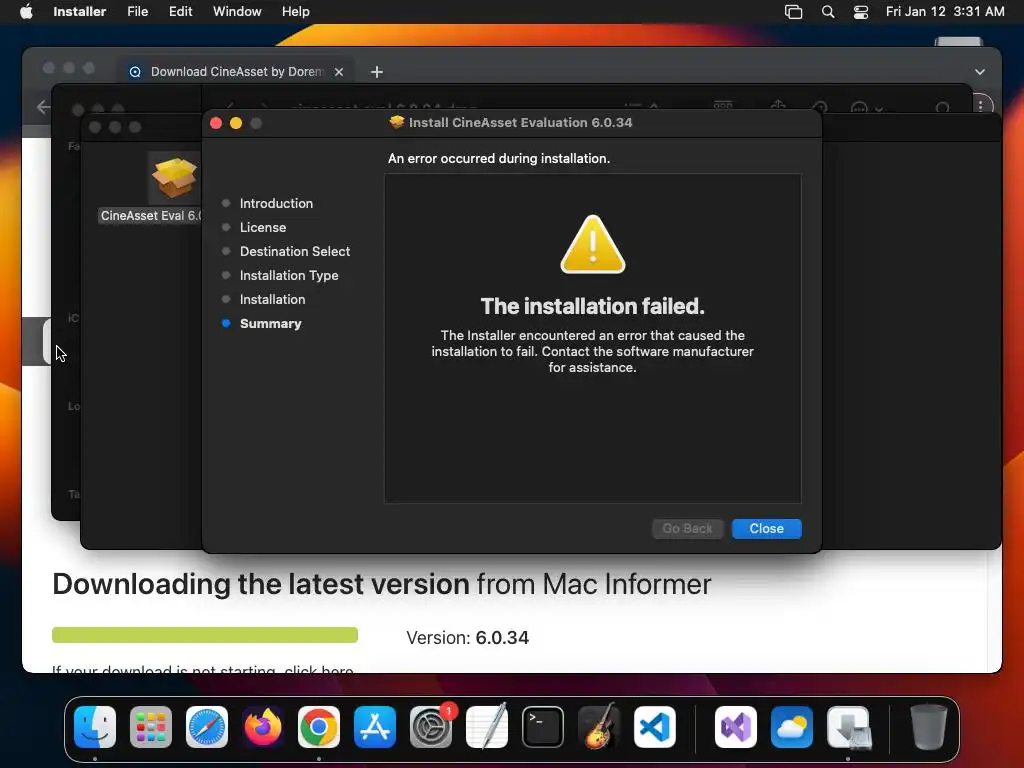Click the date and time in the menu bar
The width and height of the screenshot is (1024, 768).
[x=944, y=12]
